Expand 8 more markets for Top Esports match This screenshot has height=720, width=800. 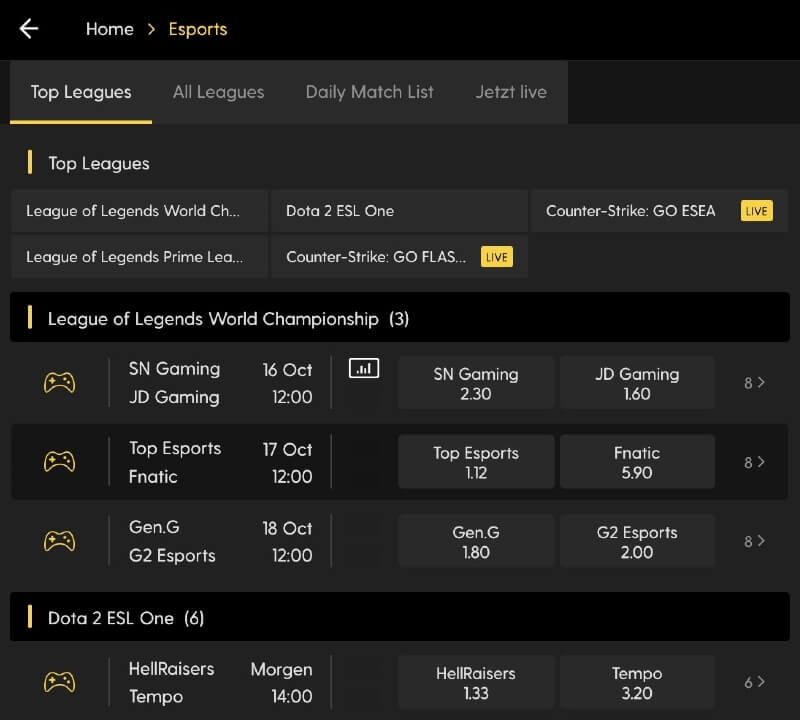point(755,462)
